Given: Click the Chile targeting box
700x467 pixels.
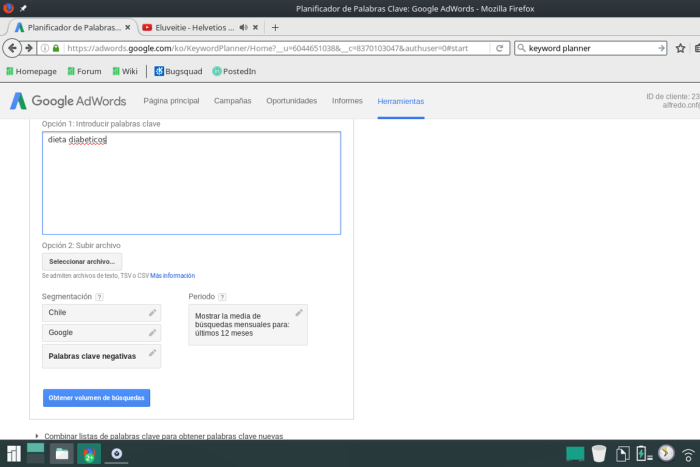Looking at the screenshot, I should coord(101,313).
